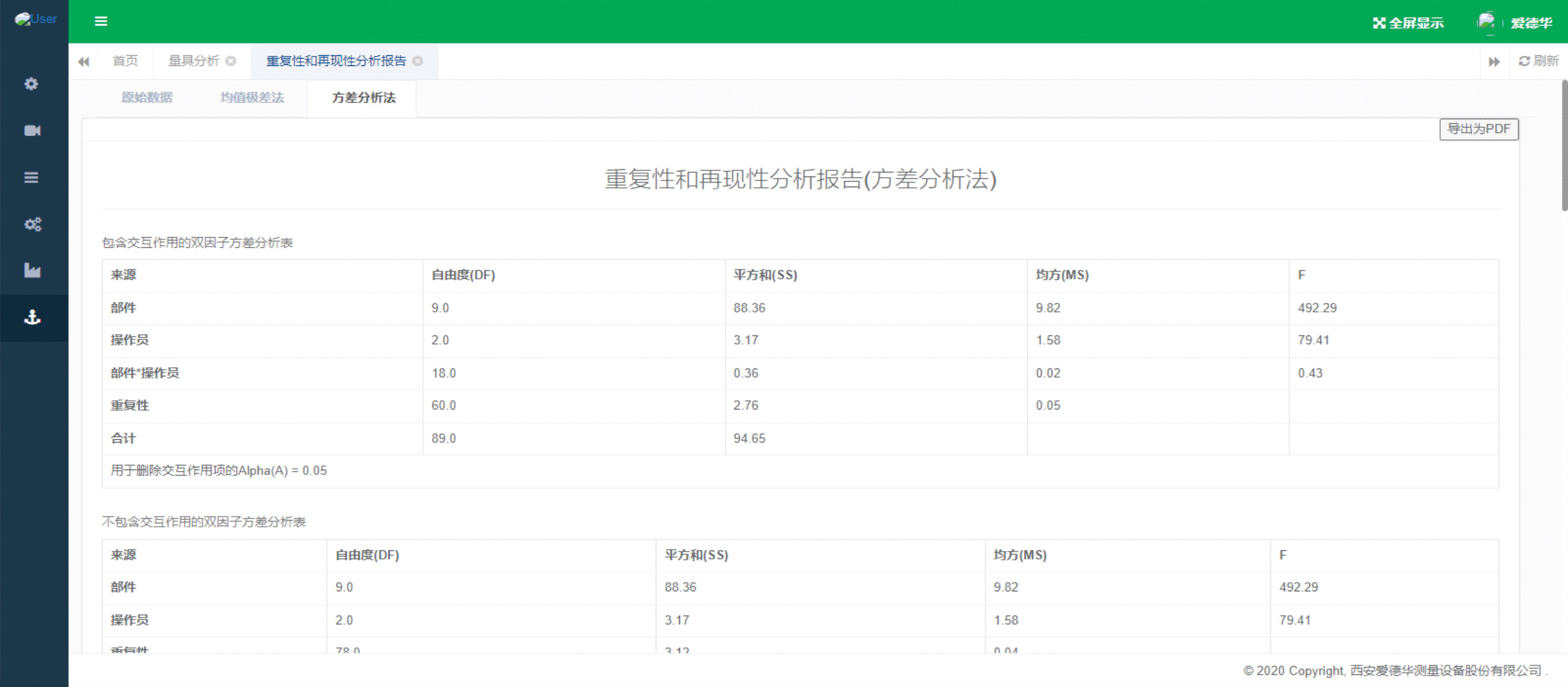
Task: Open the video camera sidebar icon
Action: click(32, 131)
